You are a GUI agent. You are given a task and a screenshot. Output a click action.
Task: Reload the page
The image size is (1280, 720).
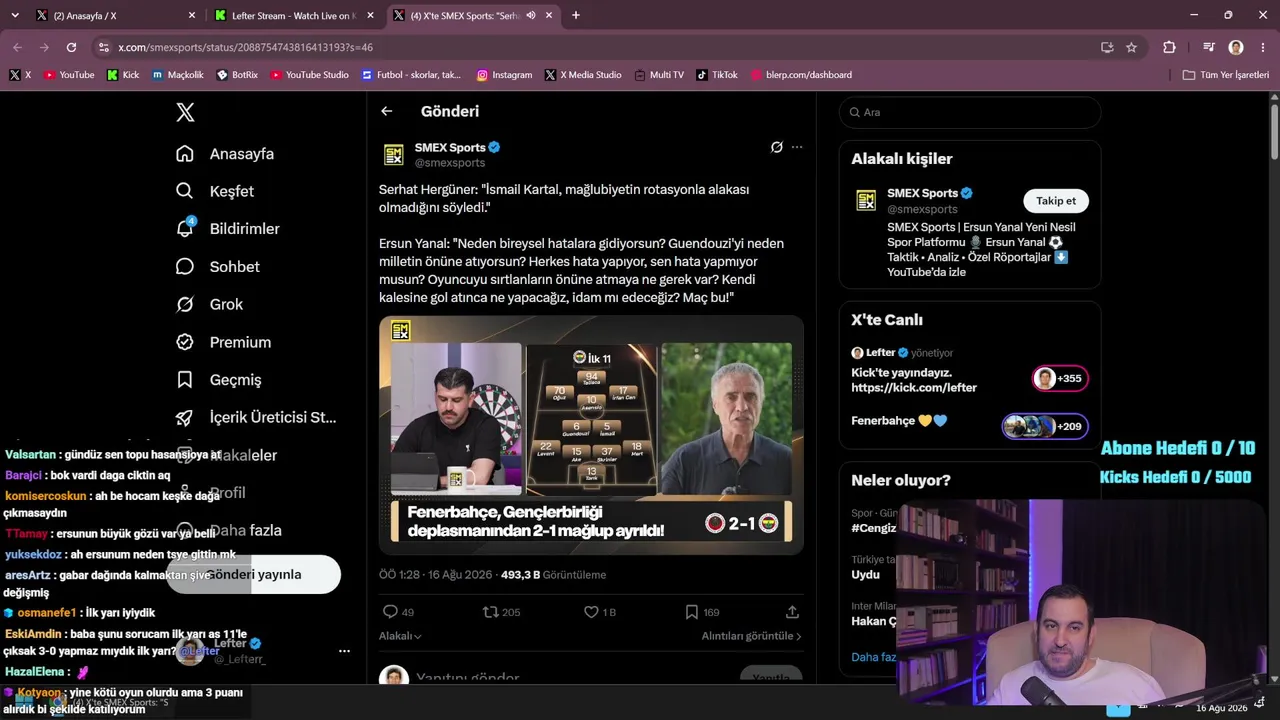[71, 47]
